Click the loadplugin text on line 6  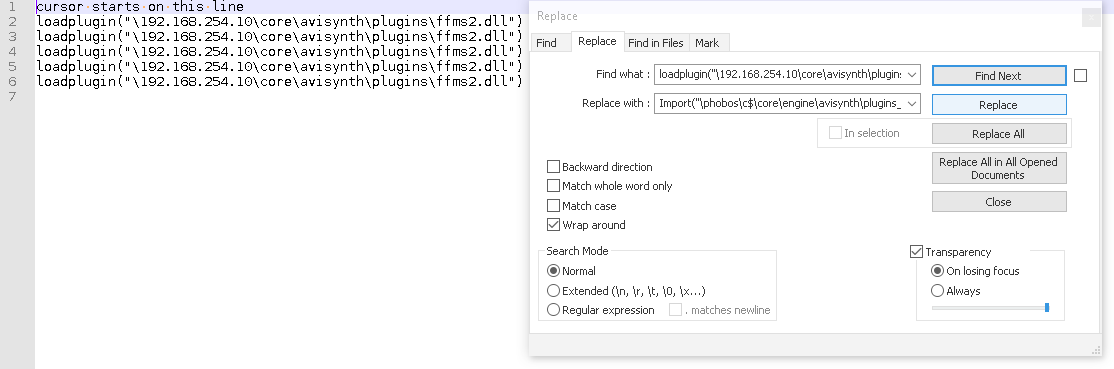tap(279, 81)
